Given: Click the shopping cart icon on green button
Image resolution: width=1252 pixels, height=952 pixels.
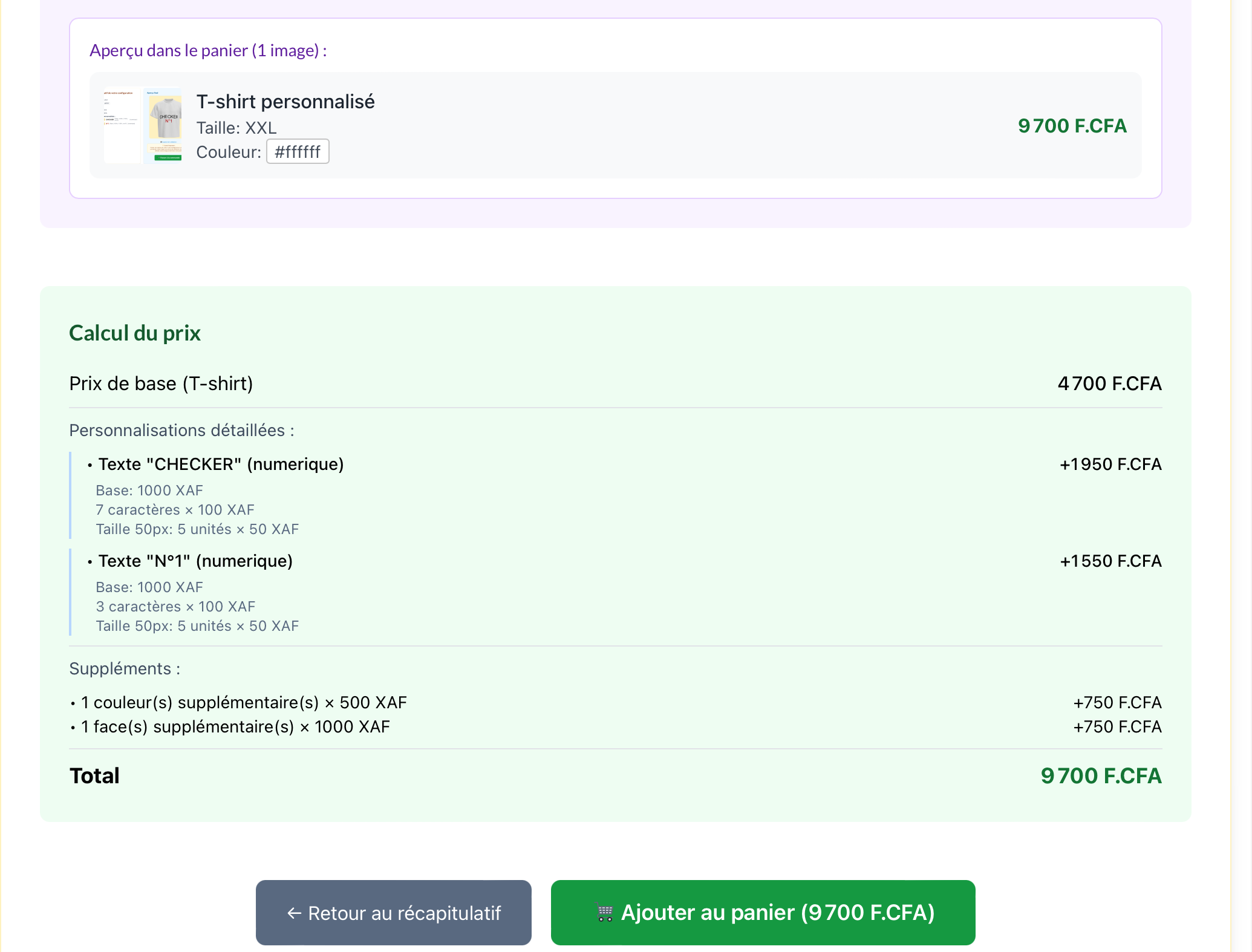Looking at the screenshot, I should point(604,913).
